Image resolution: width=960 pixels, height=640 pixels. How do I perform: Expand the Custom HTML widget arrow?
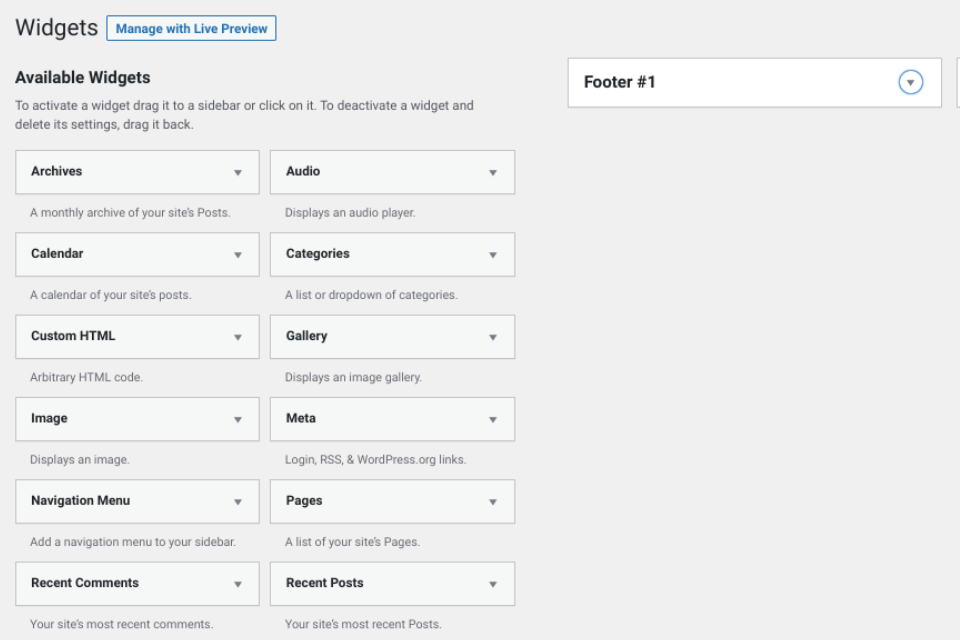click(x=238, y=337)
